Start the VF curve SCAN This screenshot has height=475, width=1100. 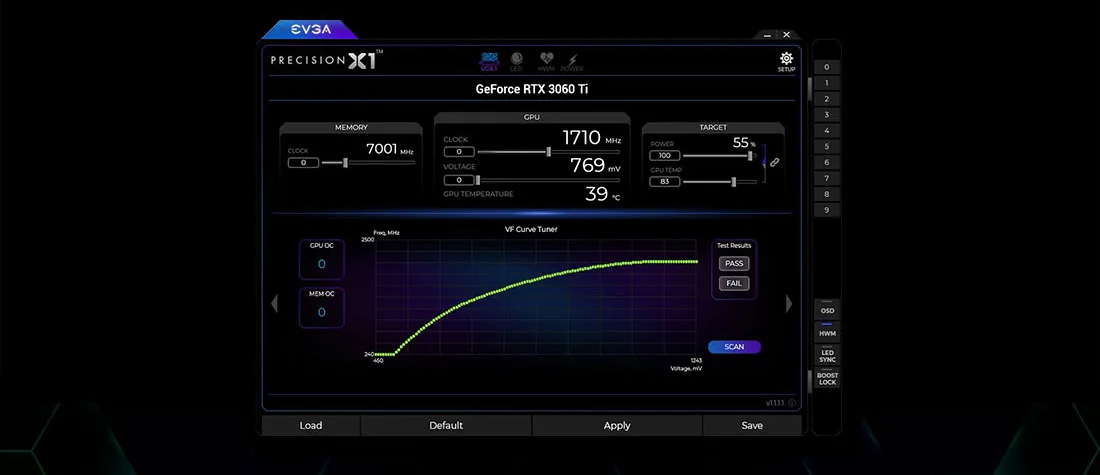734,347
